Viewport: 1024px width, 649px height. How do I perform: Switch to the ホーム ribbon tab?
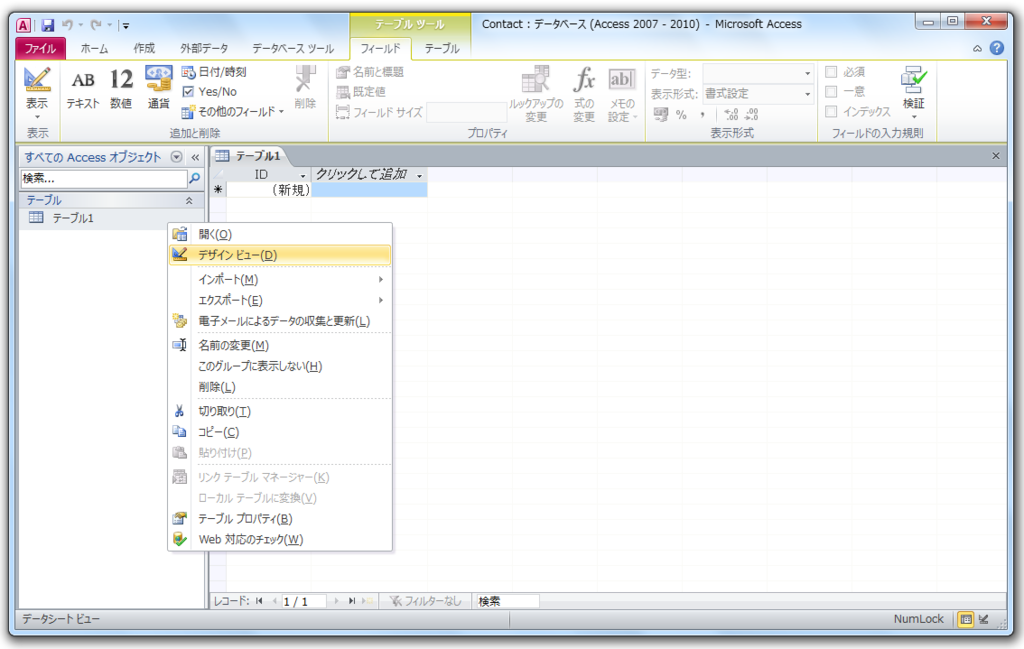coord(95,48)
